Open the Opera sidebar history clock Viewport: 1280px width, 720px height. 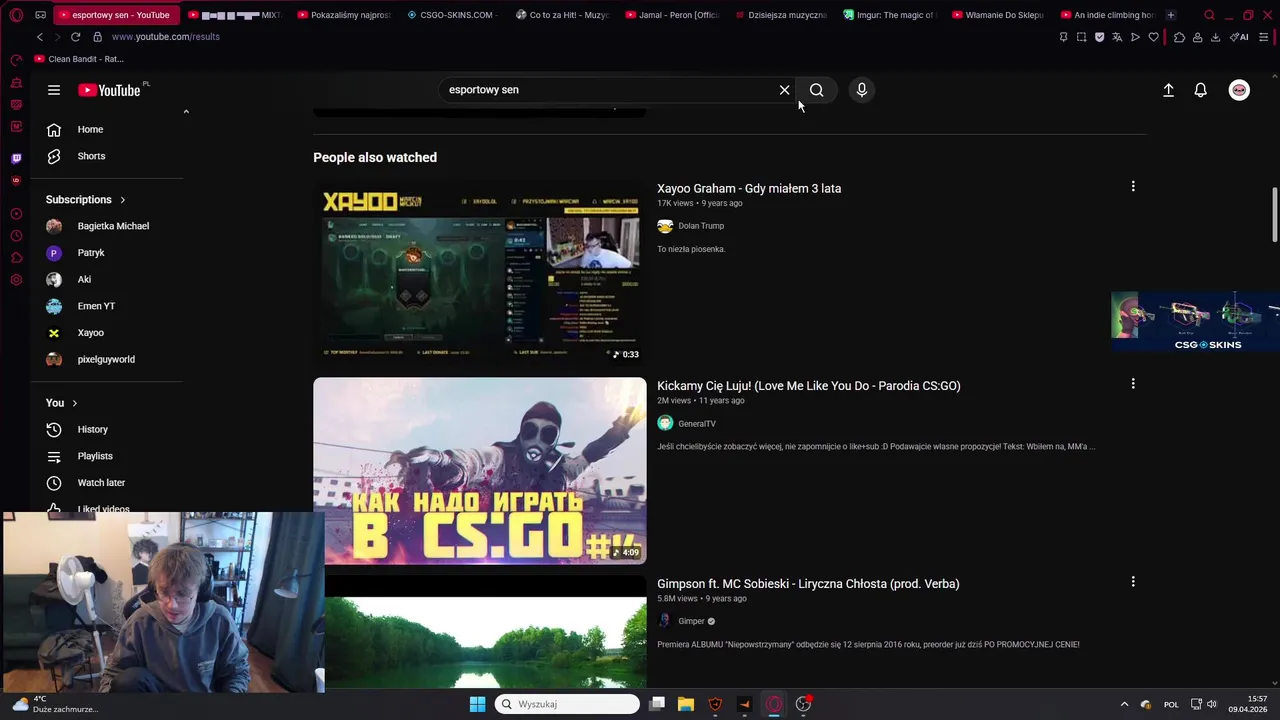16,236
